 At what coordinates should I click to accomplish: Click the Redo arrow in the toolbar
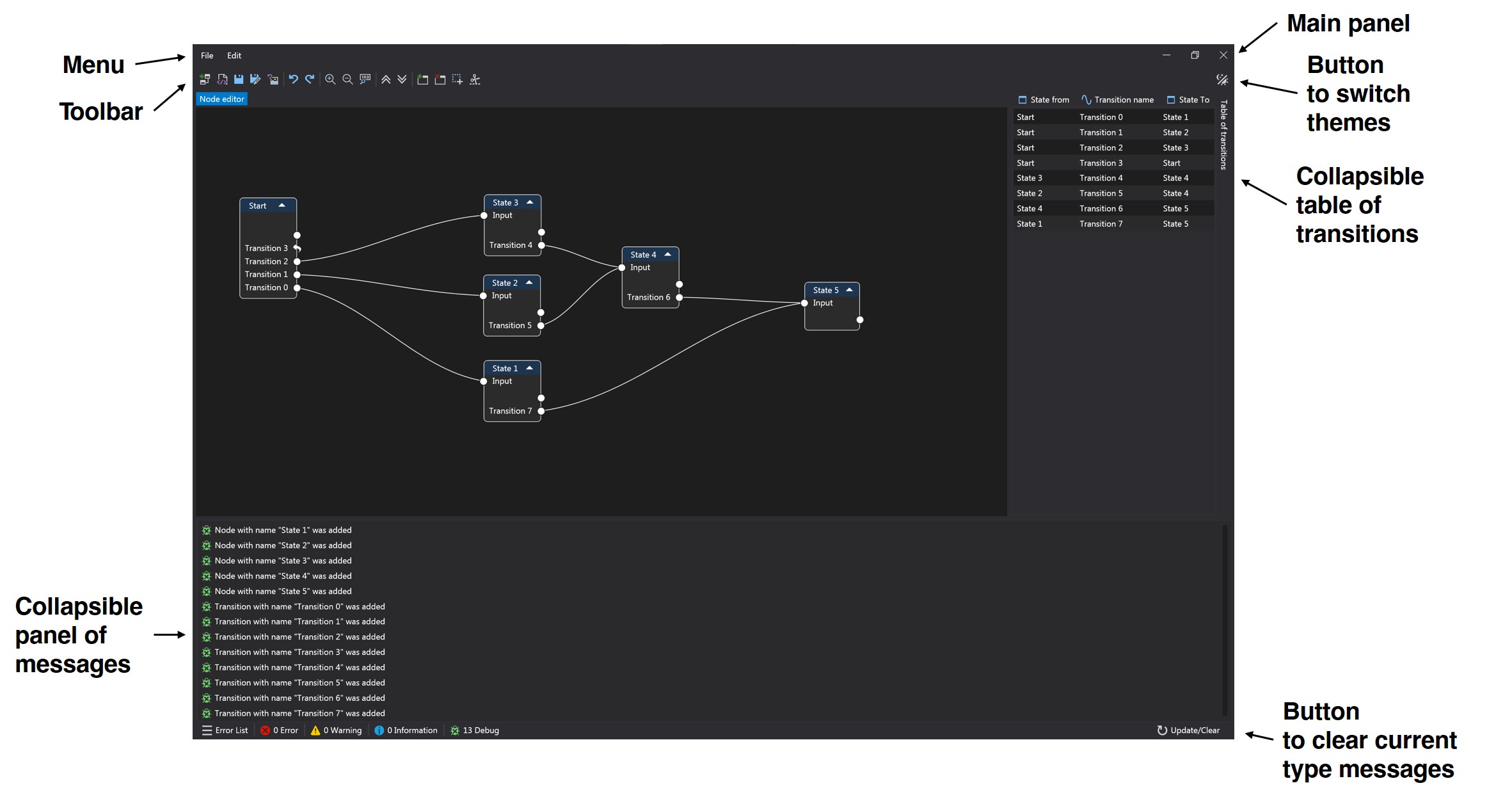point(310,79)
